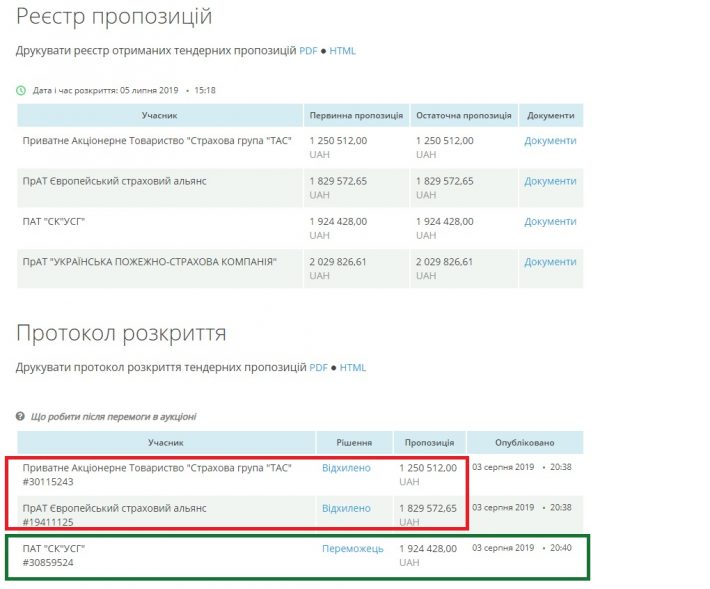Click final offer 2 029 826,61

point(444,262)
